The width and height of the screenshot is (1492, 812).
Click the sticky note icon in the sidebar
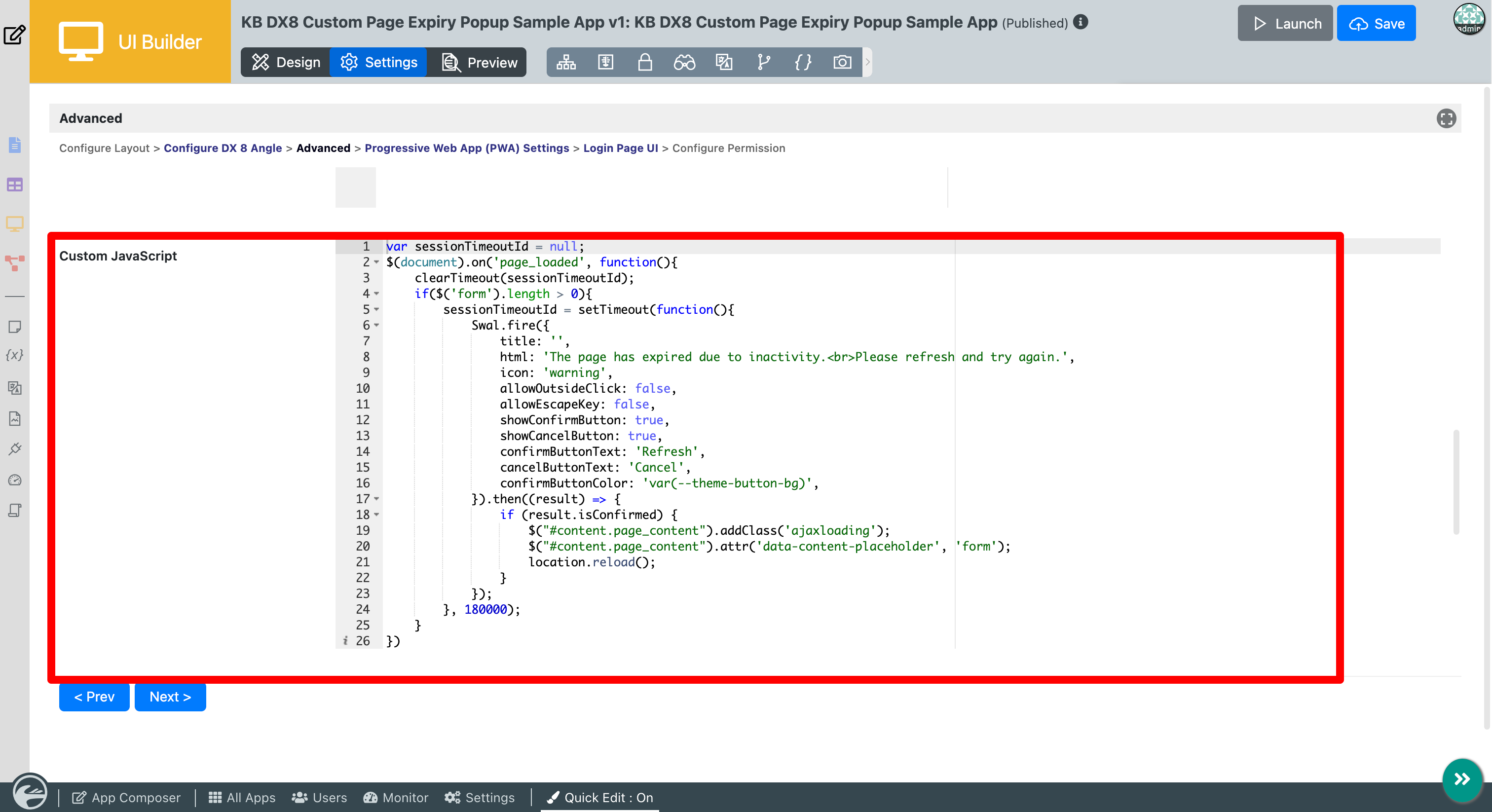pyautogui.click(x=14, y=327)
